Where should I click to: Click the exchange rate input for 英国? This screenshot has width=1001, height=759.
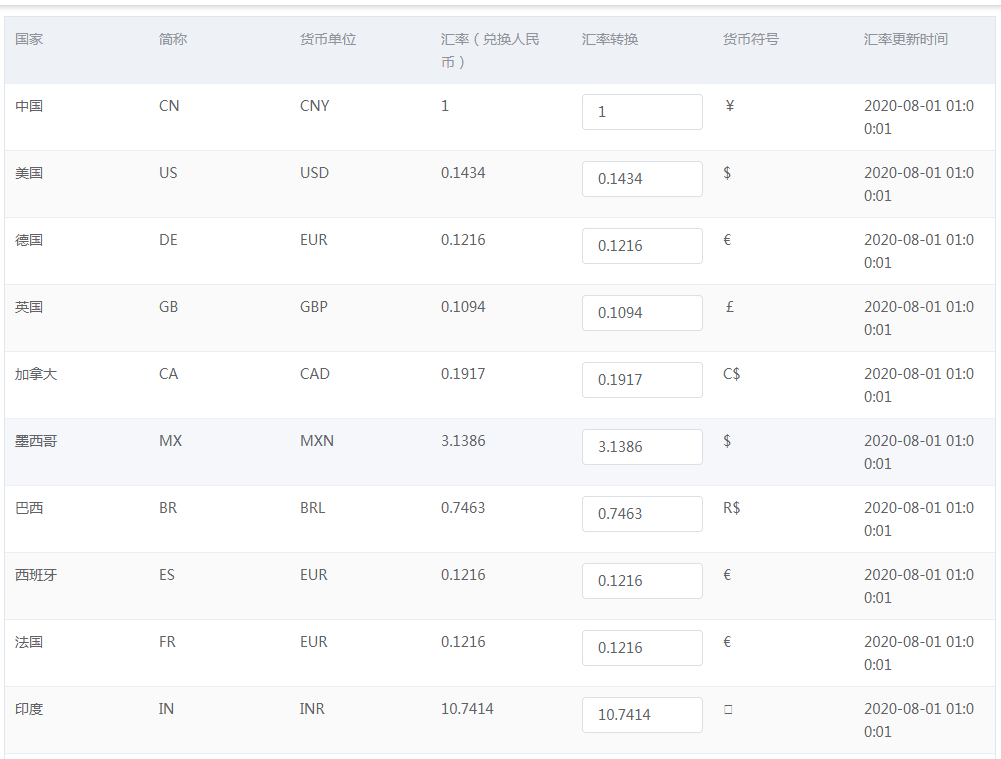coord(642,313)
